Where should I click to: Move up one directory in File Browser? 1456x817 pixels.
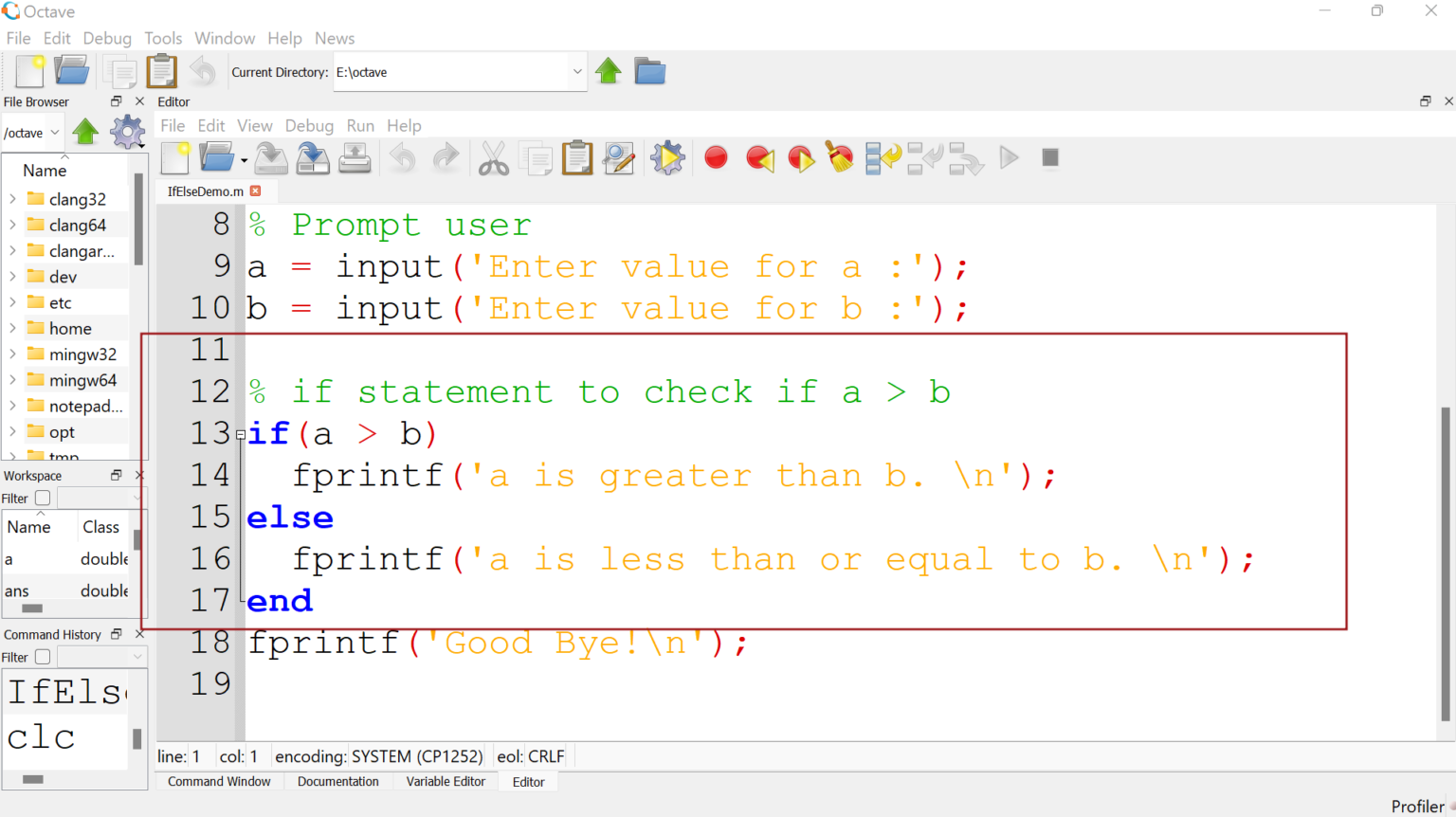click(x=84, y=132)
